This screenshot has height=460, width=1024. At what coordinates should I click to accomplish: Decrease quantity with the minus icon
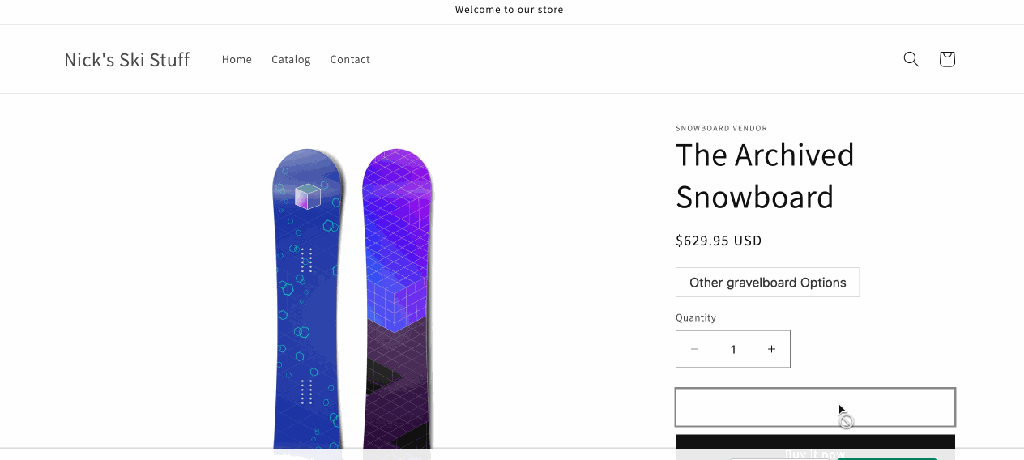coord(695,349)
